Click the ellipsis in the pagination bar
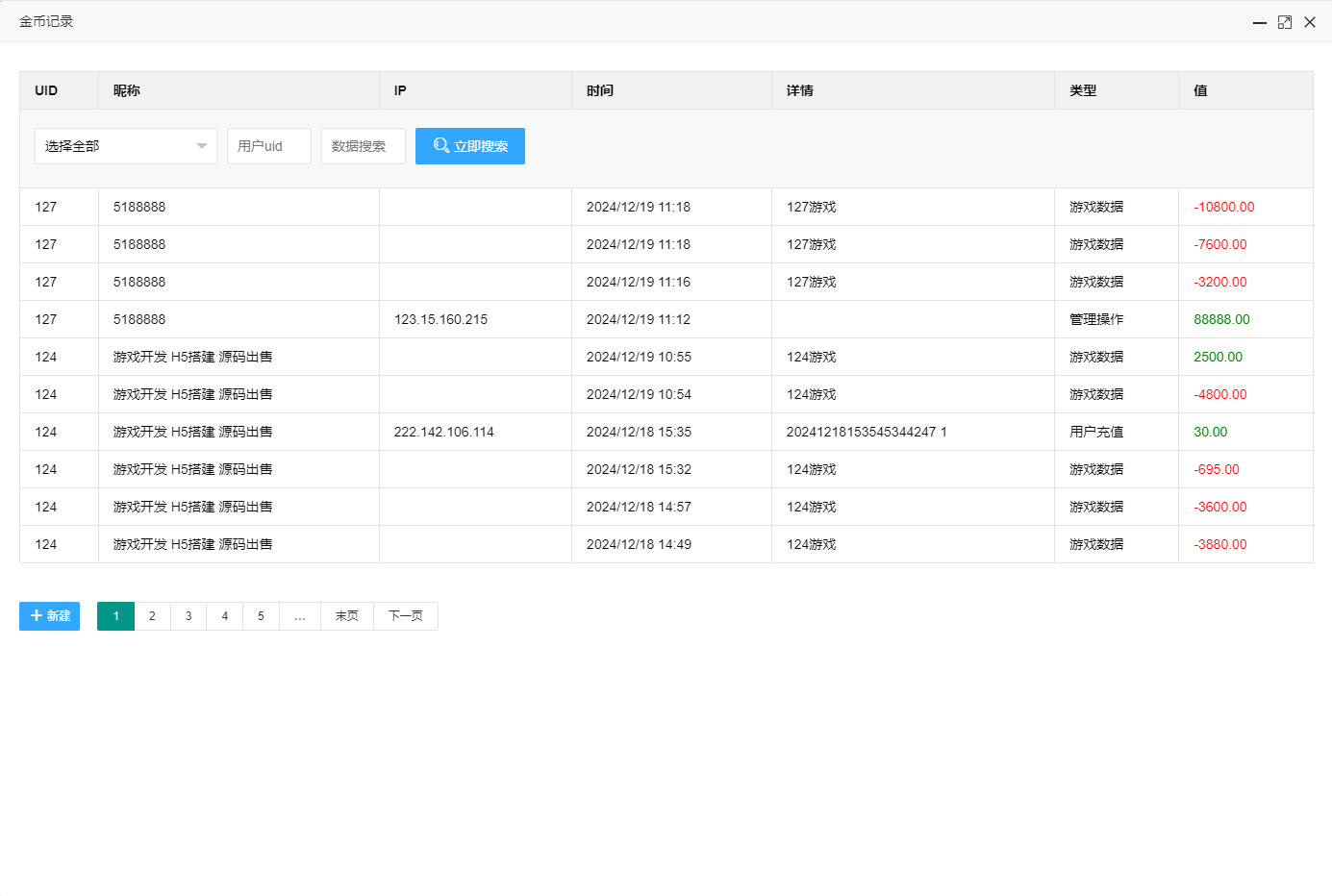The image size is (1332, 896). click(299, 616)
